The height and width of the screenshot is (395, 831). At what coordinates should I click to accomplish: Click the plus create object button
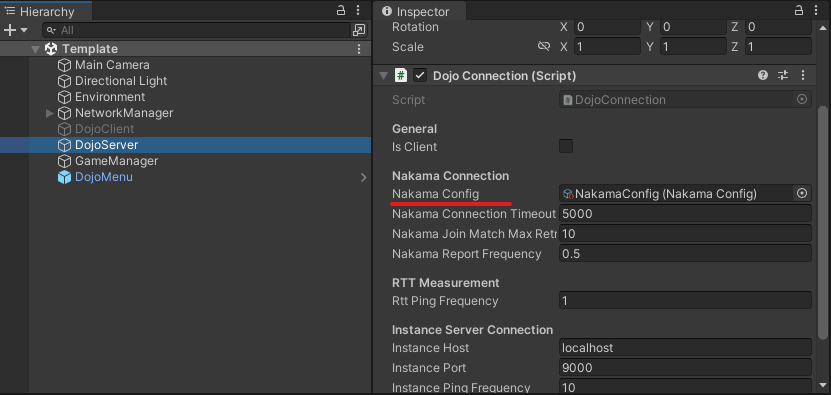click(x=10, y=30)
